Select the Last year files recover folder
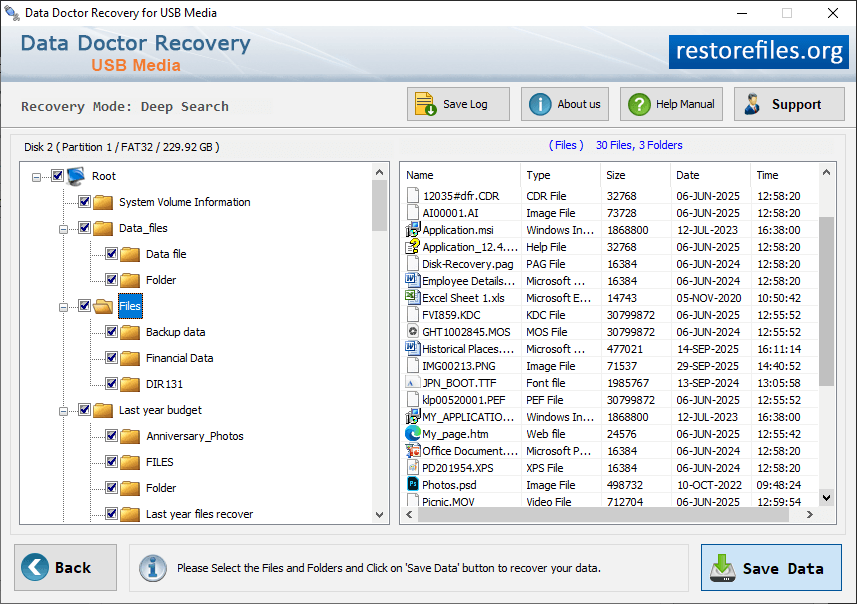The width and height of the screenshot is (857, 604). 199,514
